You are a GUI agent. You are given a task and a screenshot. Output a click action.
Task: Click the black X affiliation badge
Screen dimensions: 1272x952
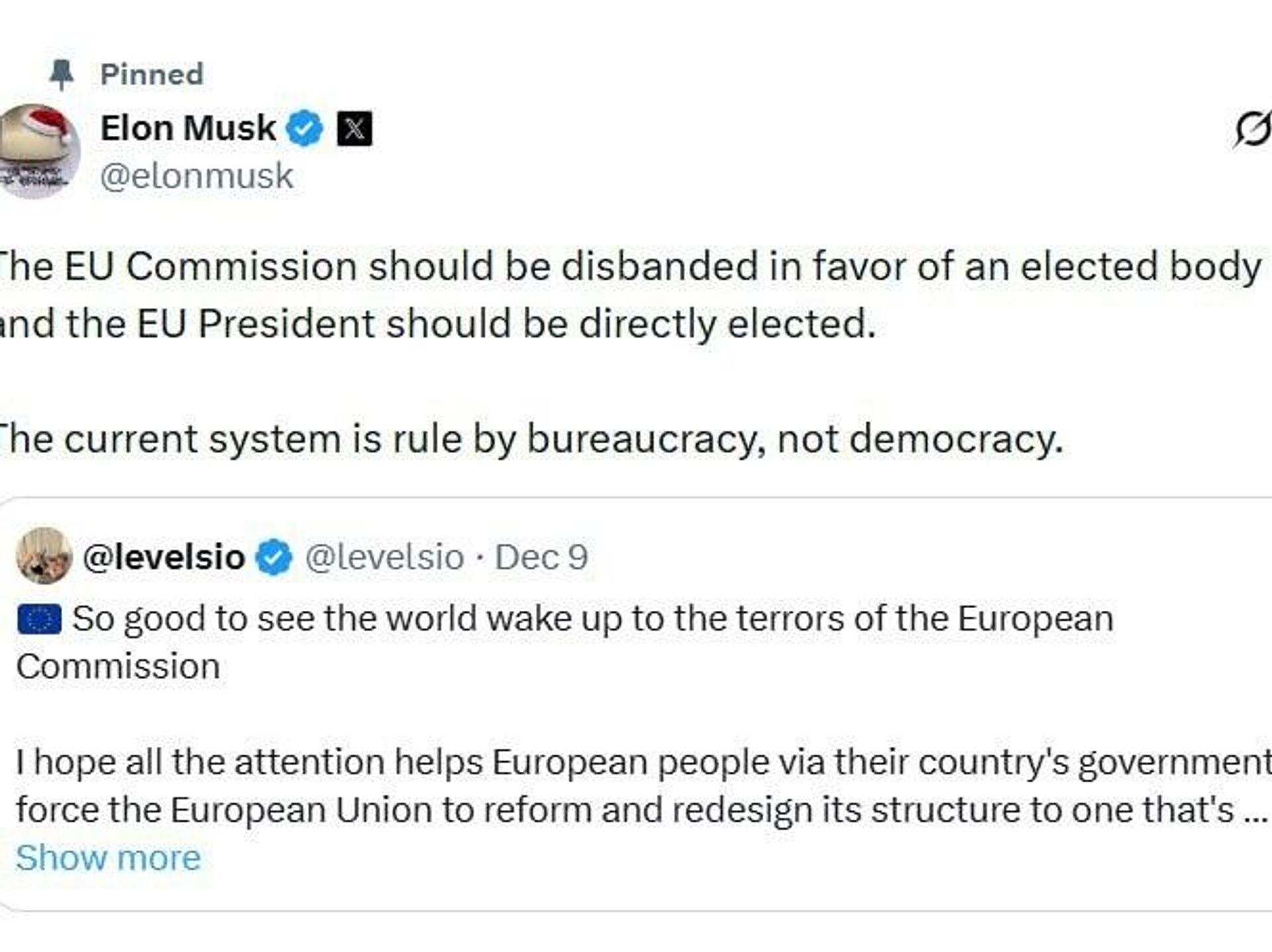pos(354,129)
